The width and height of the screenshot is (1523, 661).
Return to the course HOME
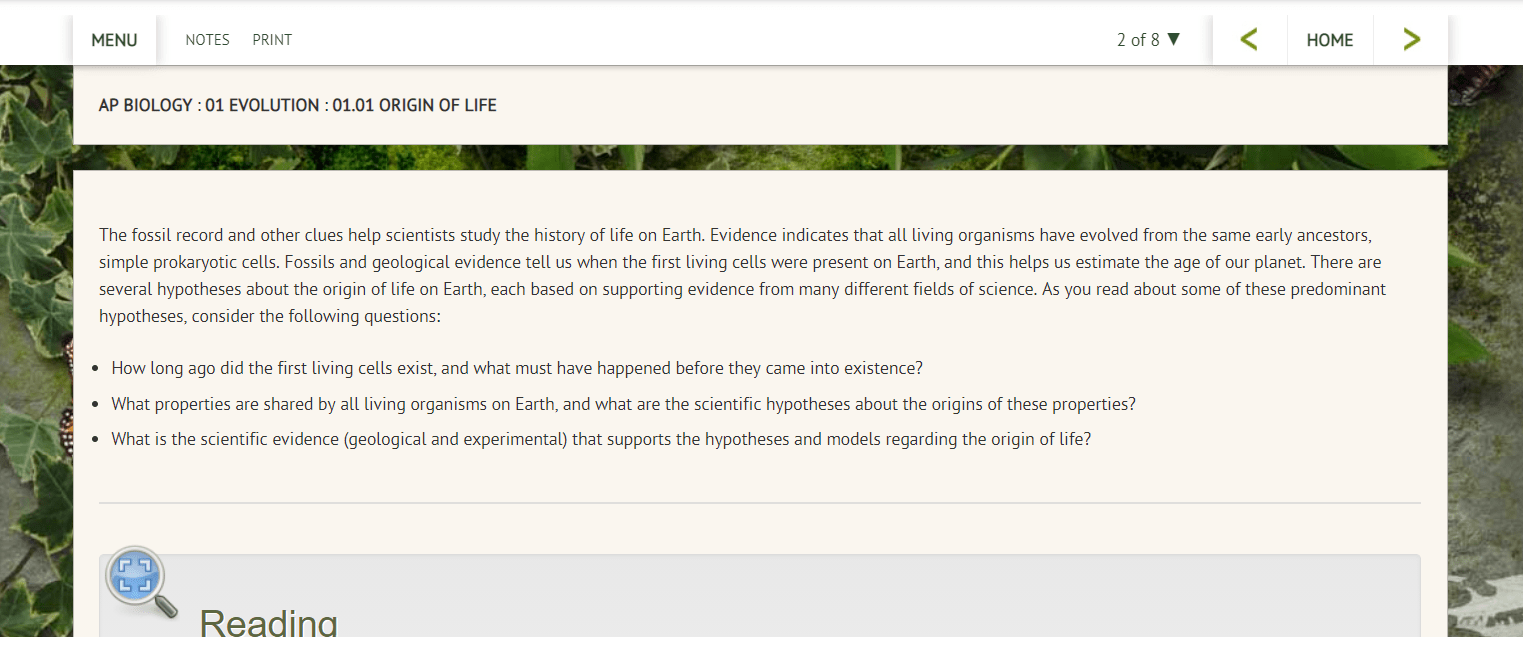(x=1330, y=39)
